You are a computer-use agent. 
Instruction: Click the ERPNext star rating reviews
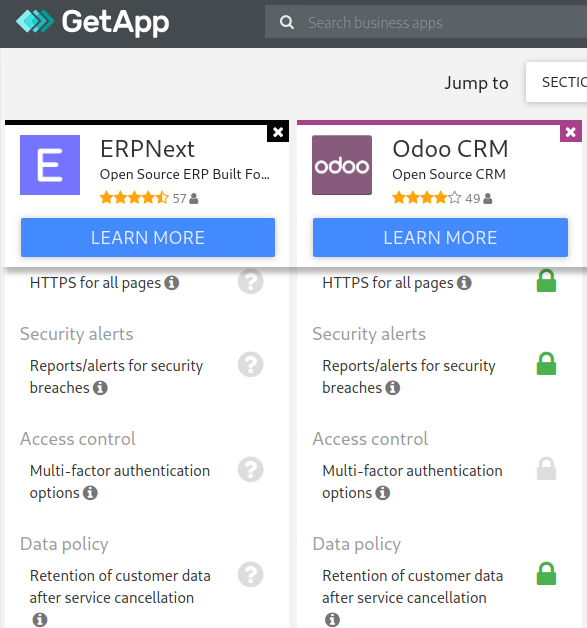tap(149, 198)
